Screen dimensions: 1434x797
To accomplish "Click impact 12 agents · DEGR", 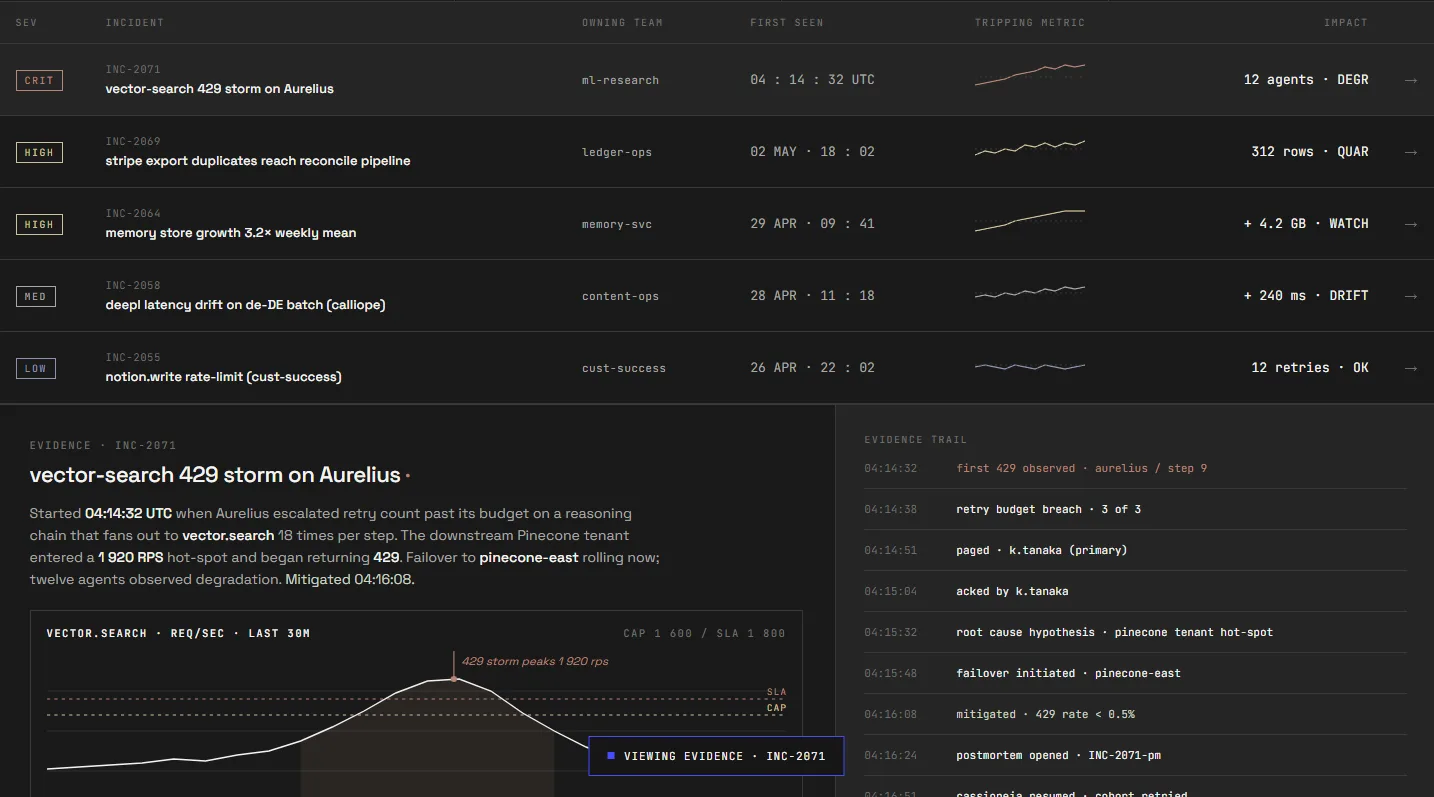I will click(x=1306, y=80).
